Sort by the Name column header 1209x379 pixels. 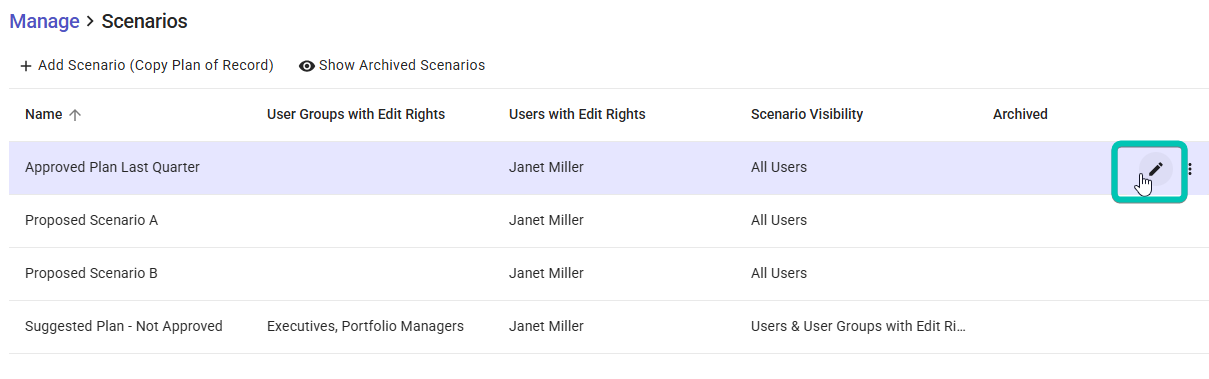[x=44, y=114]
